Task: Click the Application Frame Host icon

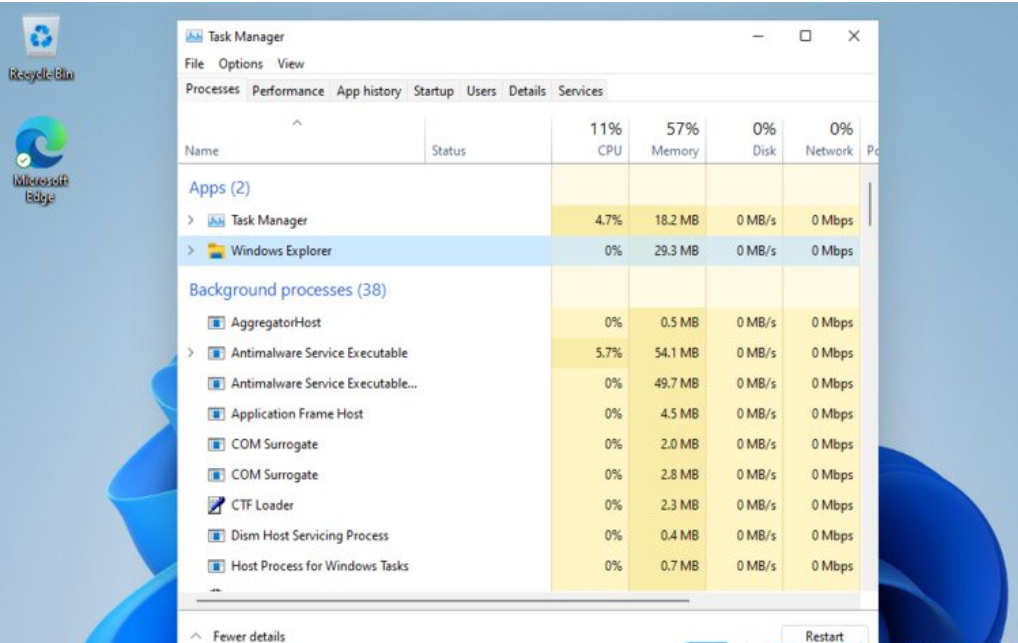Action: point(215,413)
